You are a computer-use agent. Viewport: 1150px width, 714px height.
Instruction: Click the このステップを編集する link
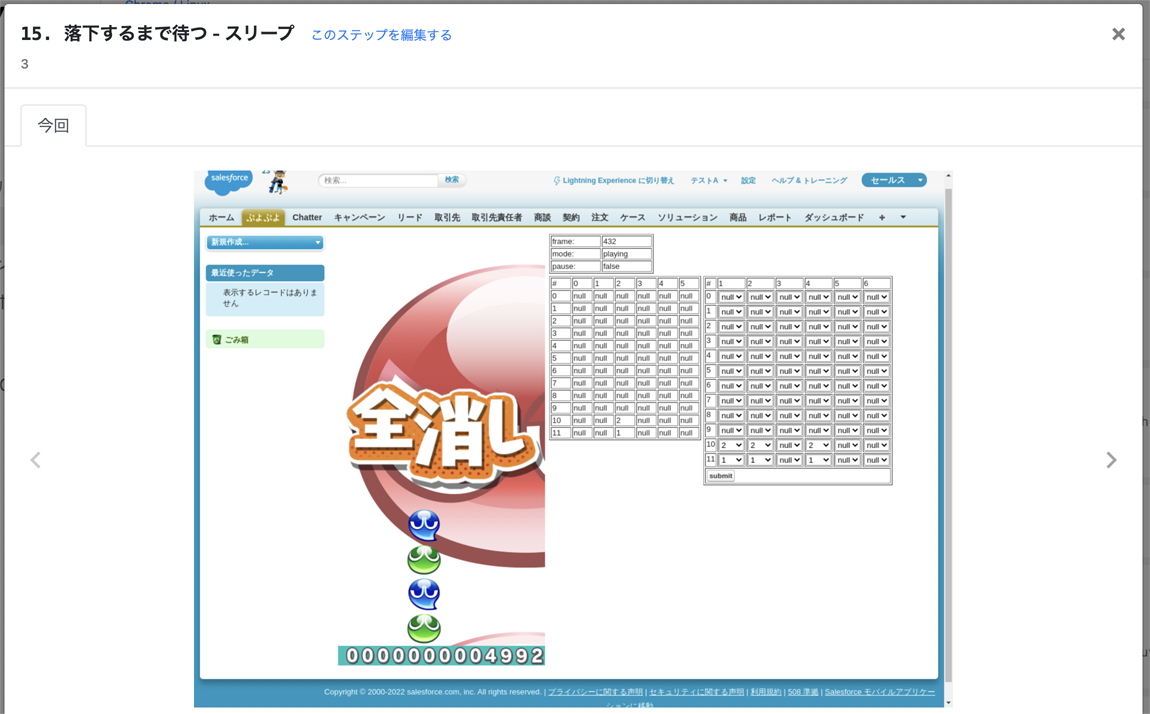click(381, 35)
